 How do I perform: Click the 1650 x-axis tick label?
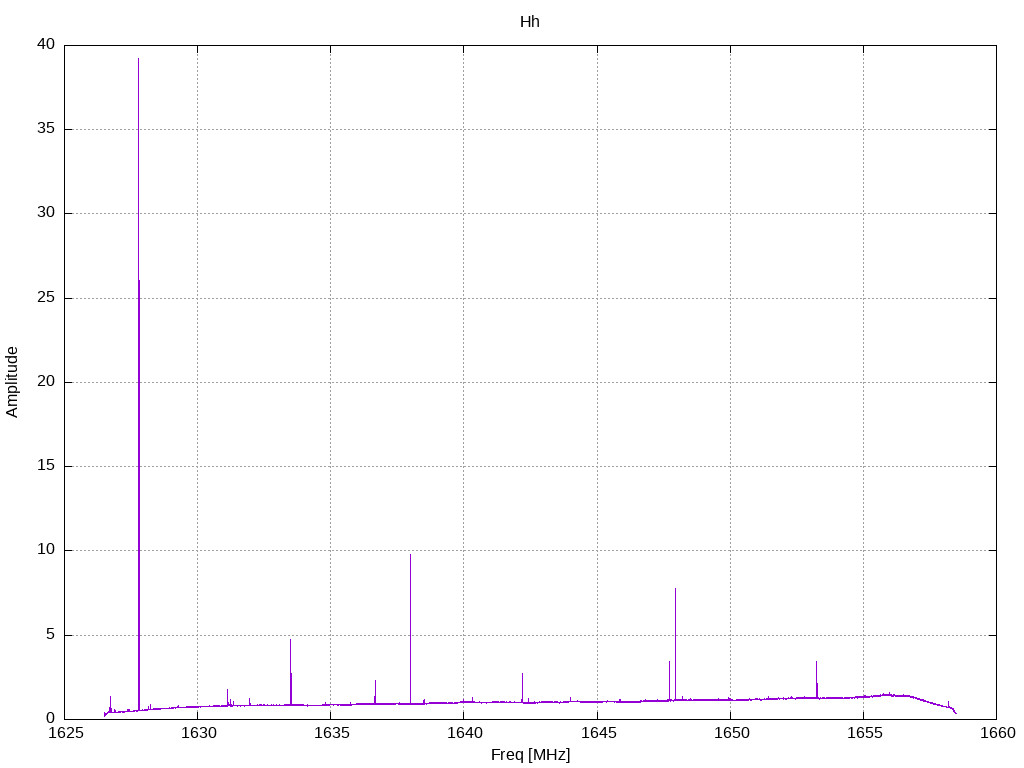click(x=731, y=733)
